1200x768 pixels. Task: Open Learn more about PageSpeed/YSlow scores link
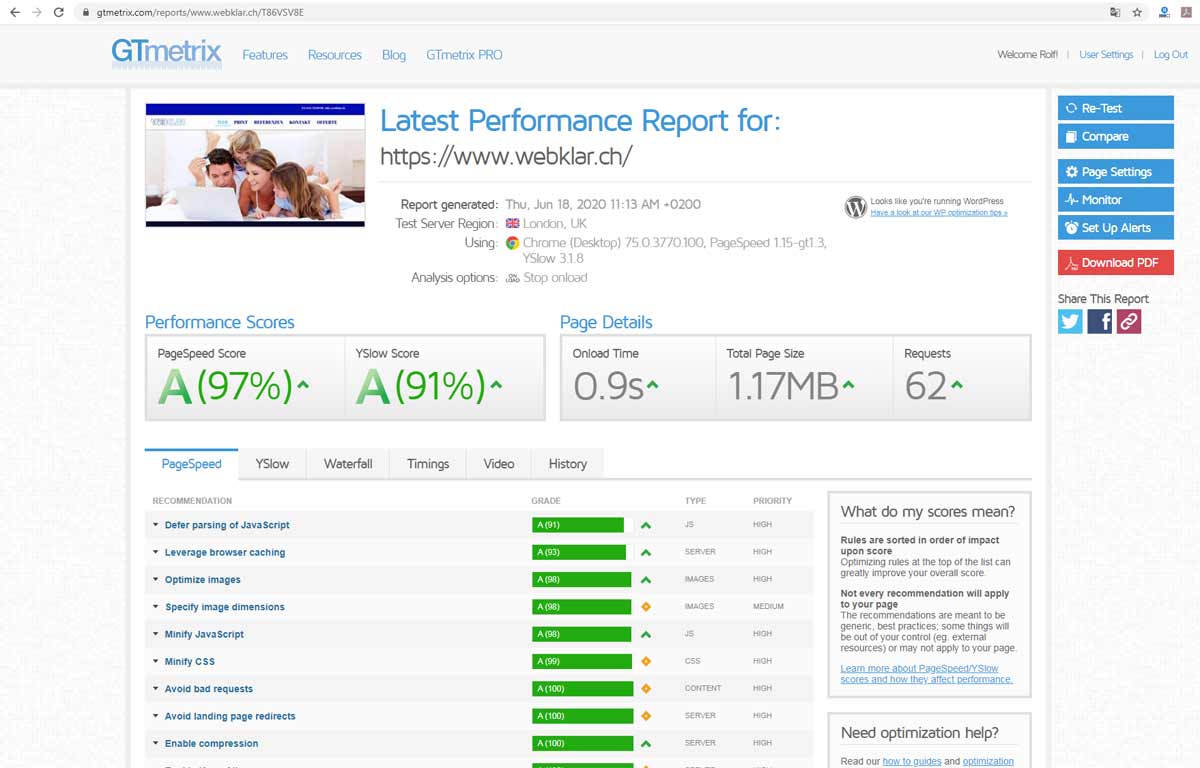(926, 674)
